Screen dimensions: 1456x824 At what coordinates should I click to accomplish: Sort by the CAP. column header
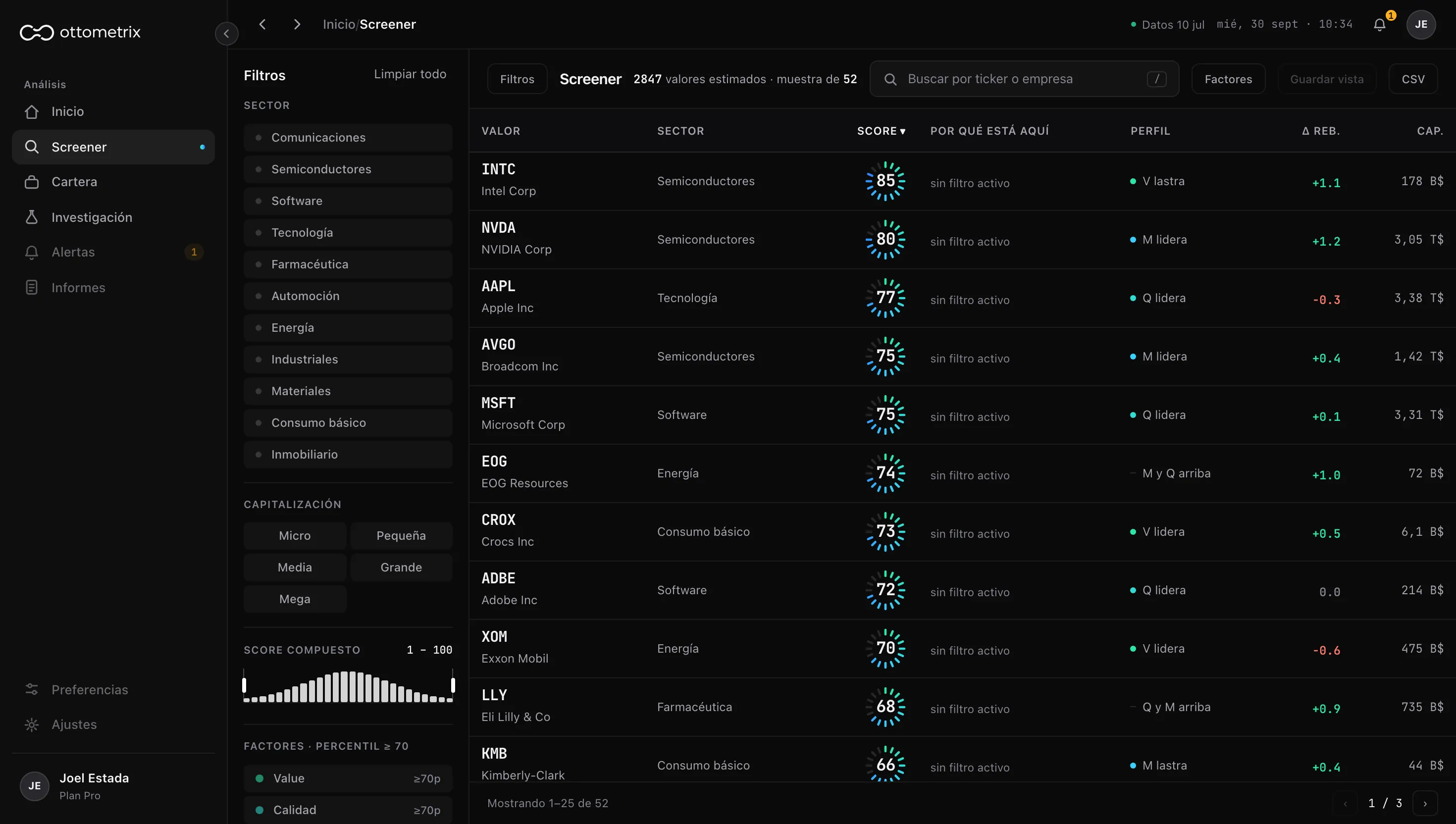click(1430, 131)
